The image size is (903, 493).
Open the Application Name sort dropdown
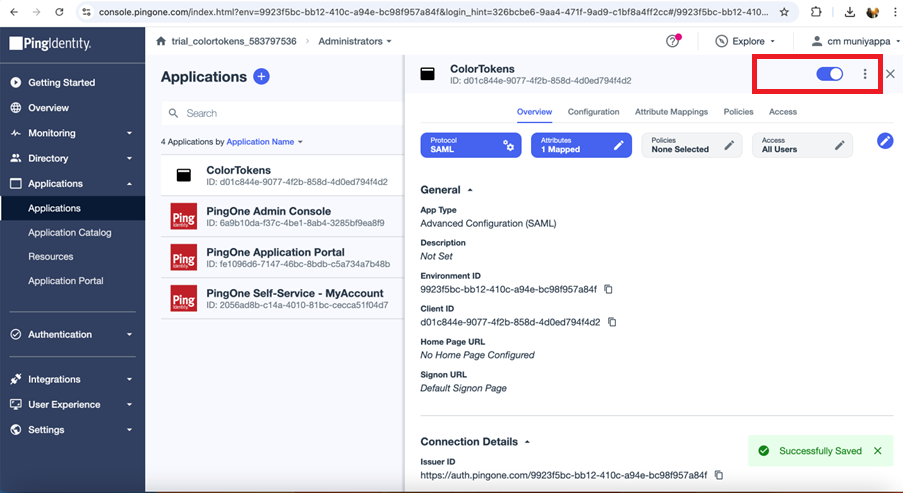click(264, 142)
